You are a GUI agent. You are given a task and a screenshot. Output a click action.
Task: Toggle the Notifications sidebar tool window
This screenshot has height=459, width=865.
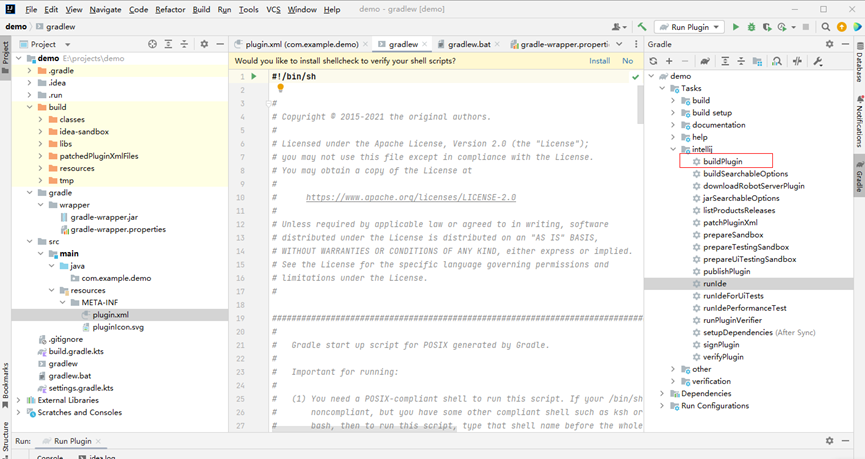pyautogui.click(x=859, y=121)
